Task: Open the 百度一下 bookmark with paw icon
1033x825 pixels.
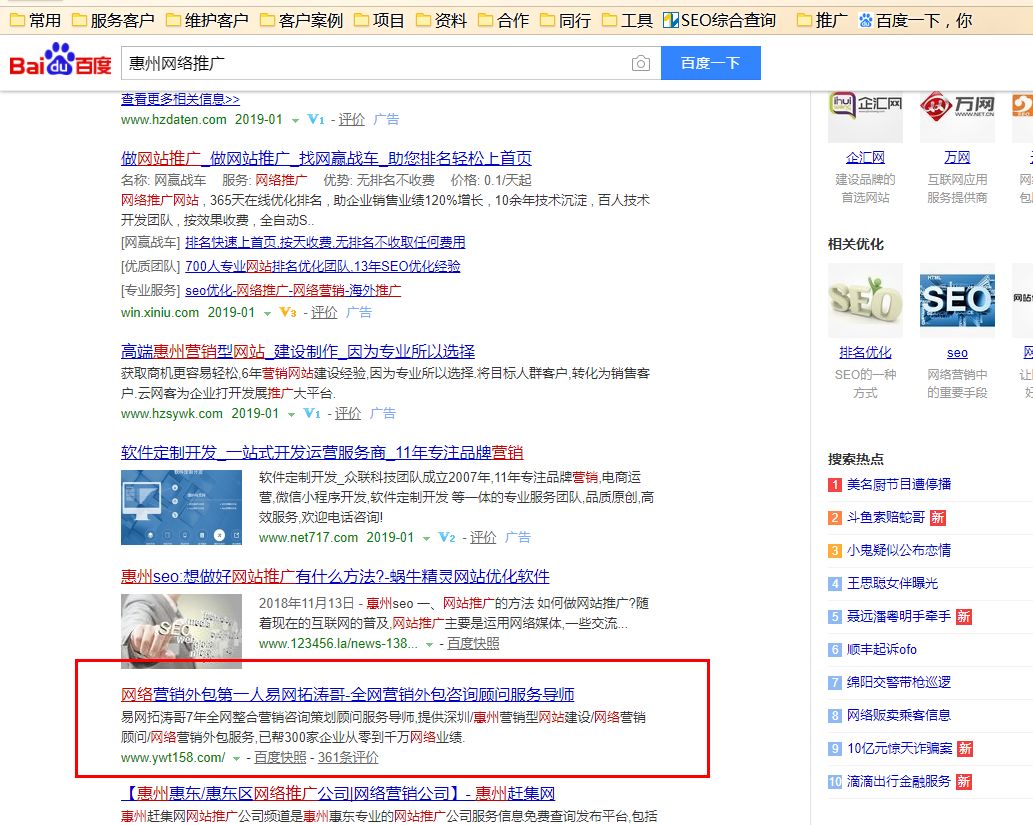Action: tap(915, 20)
